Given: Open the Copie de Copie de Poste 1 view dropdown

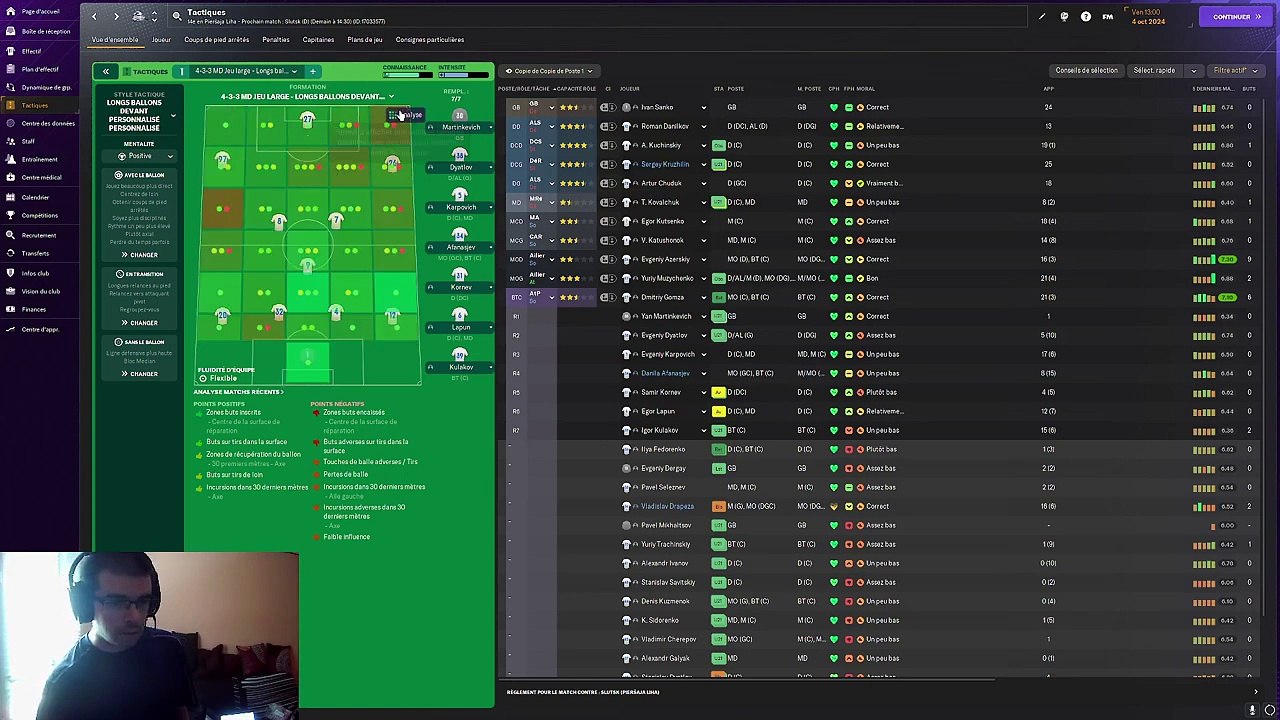Looking at the screenshot, I should pyautogui.click(x=549, y=71).
